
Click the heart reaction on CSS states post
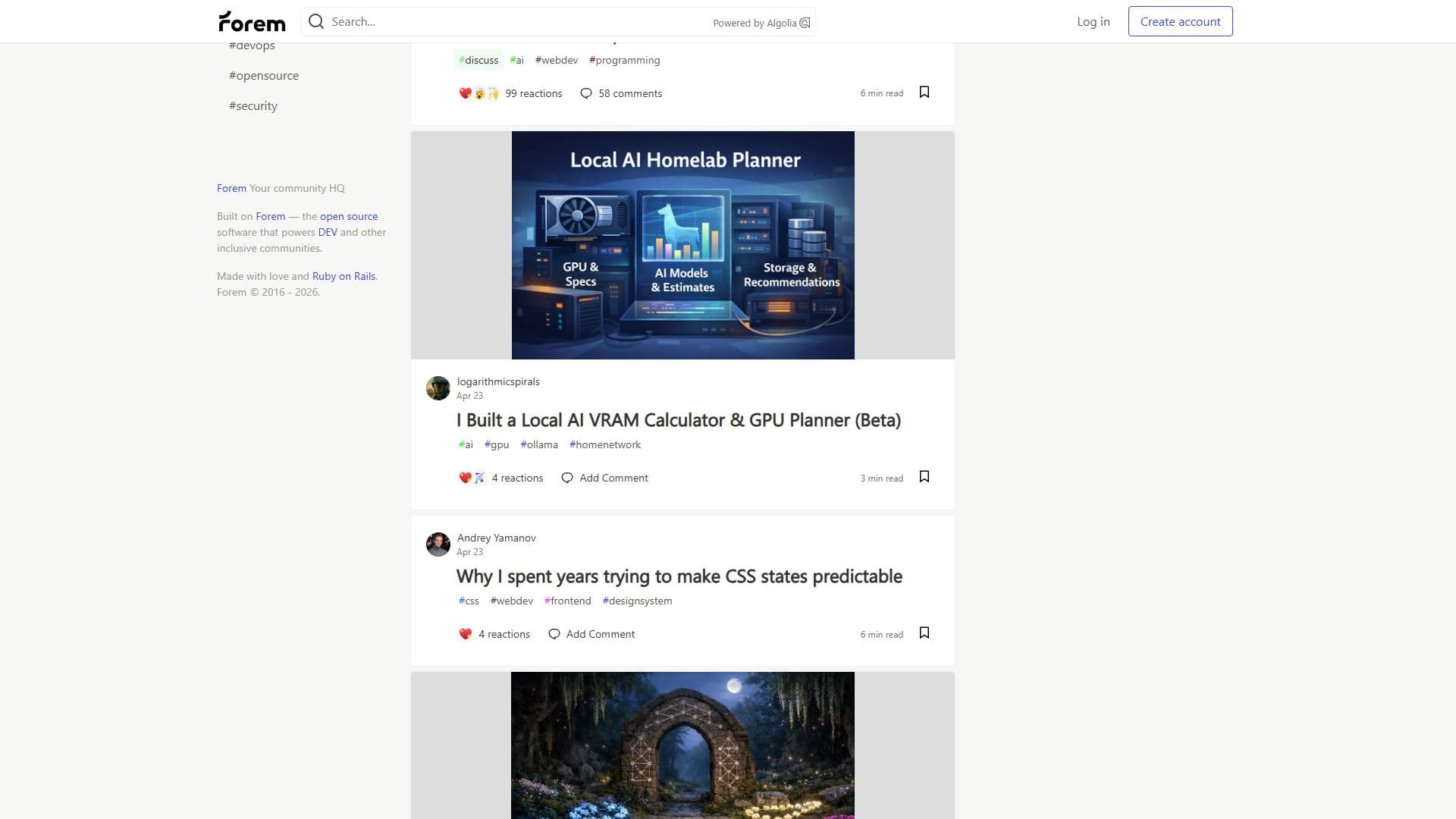(x=466, y=634)
